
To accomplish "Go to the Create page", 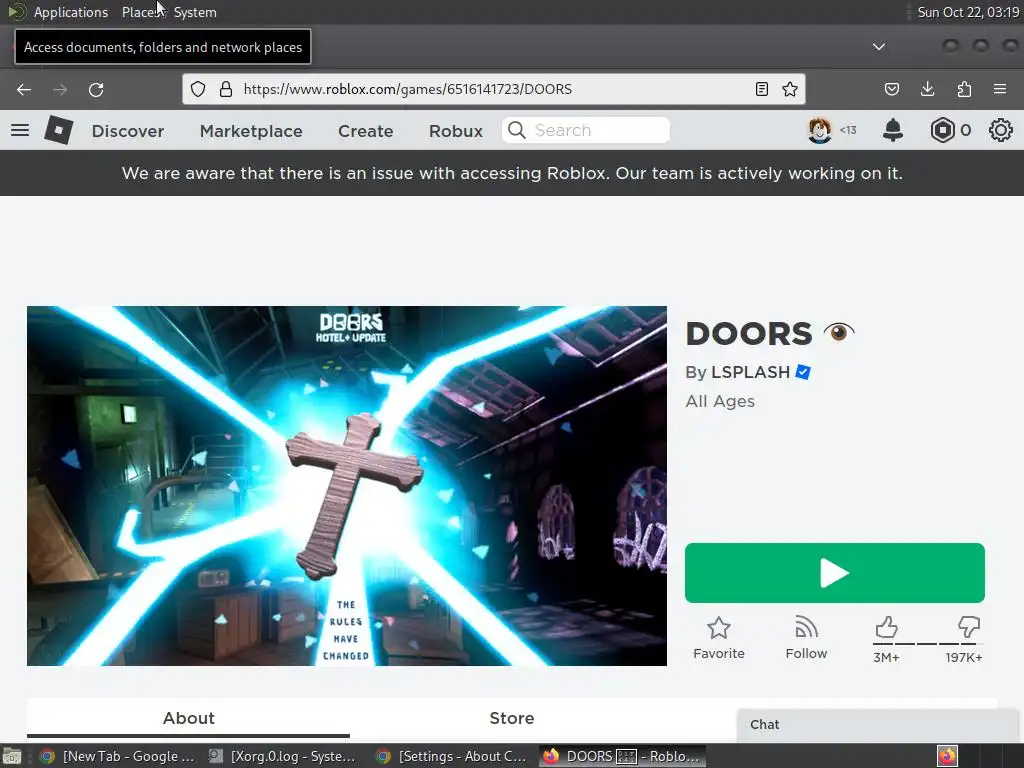I will (366, 131).
